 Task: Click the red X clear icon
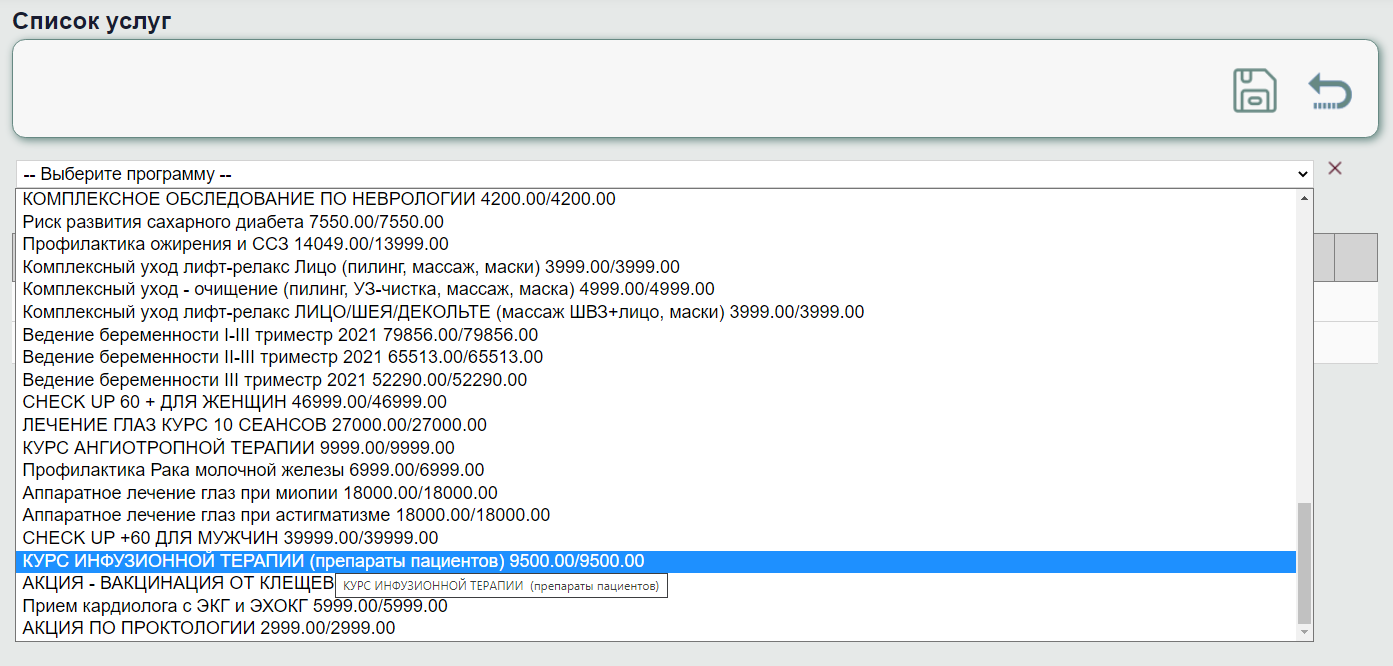tap(1334, 168)
